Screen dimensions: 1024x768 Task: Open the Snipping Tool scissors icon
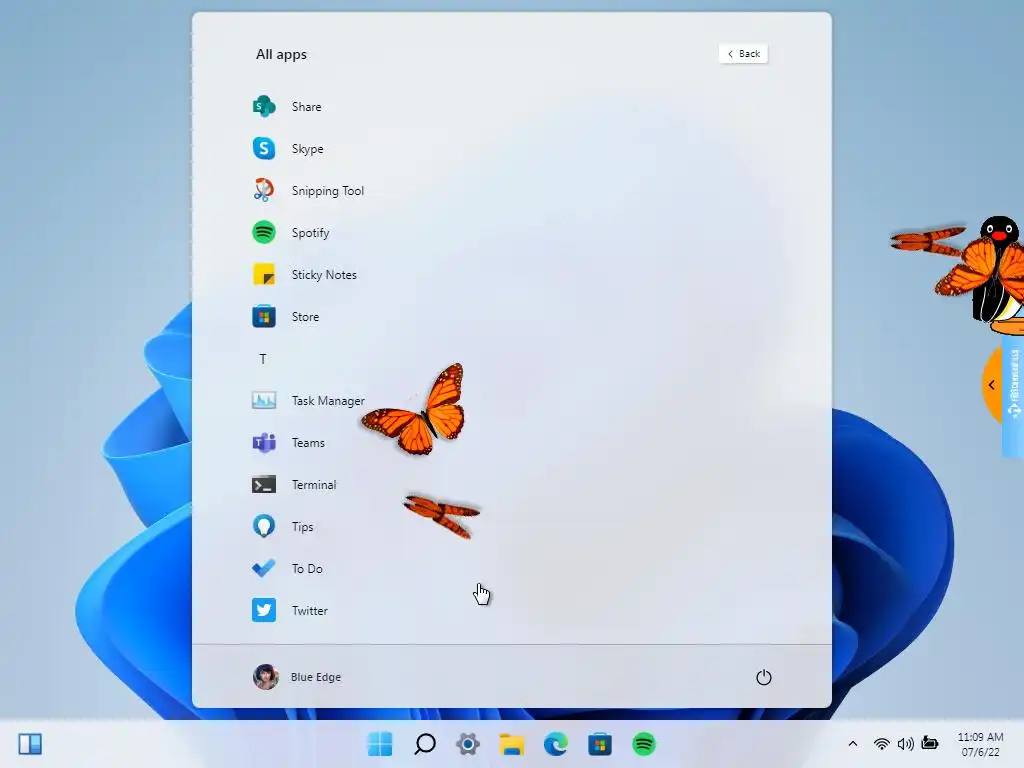[x=264, y=190]
